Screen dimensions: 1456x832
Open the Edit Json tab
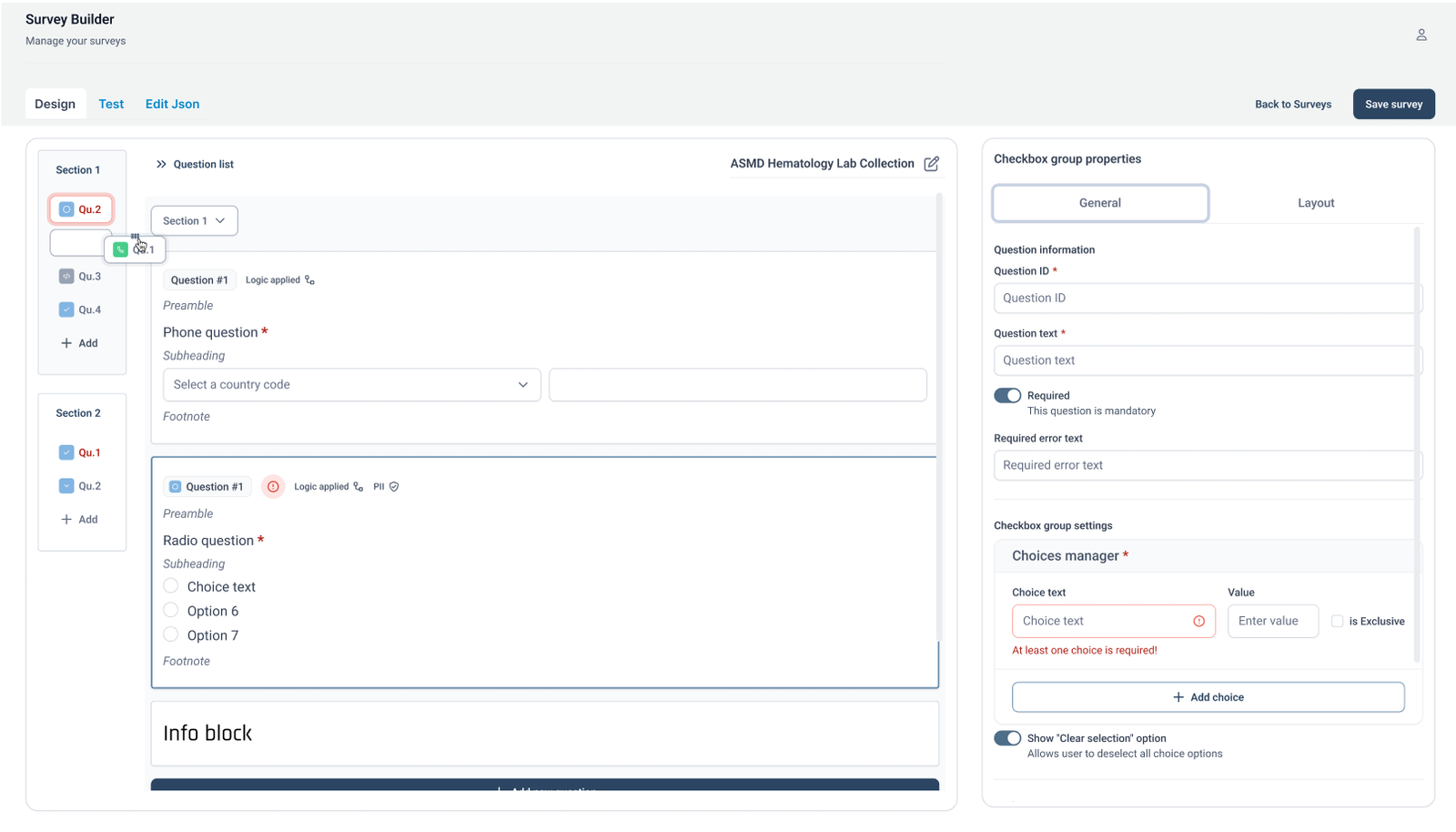[x=172, y=104]
